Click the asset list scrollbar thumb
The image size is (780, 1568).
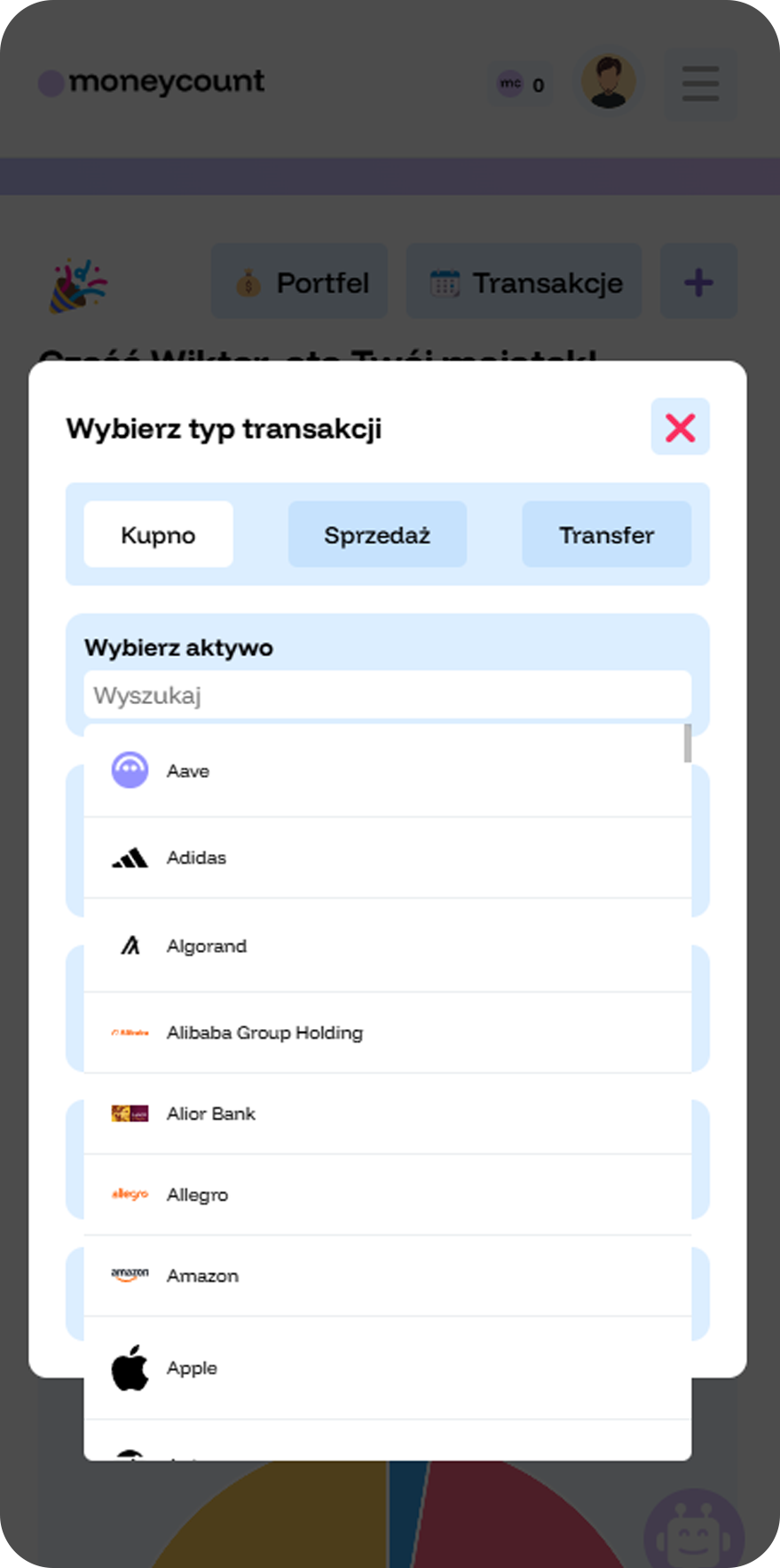(687, 743)
